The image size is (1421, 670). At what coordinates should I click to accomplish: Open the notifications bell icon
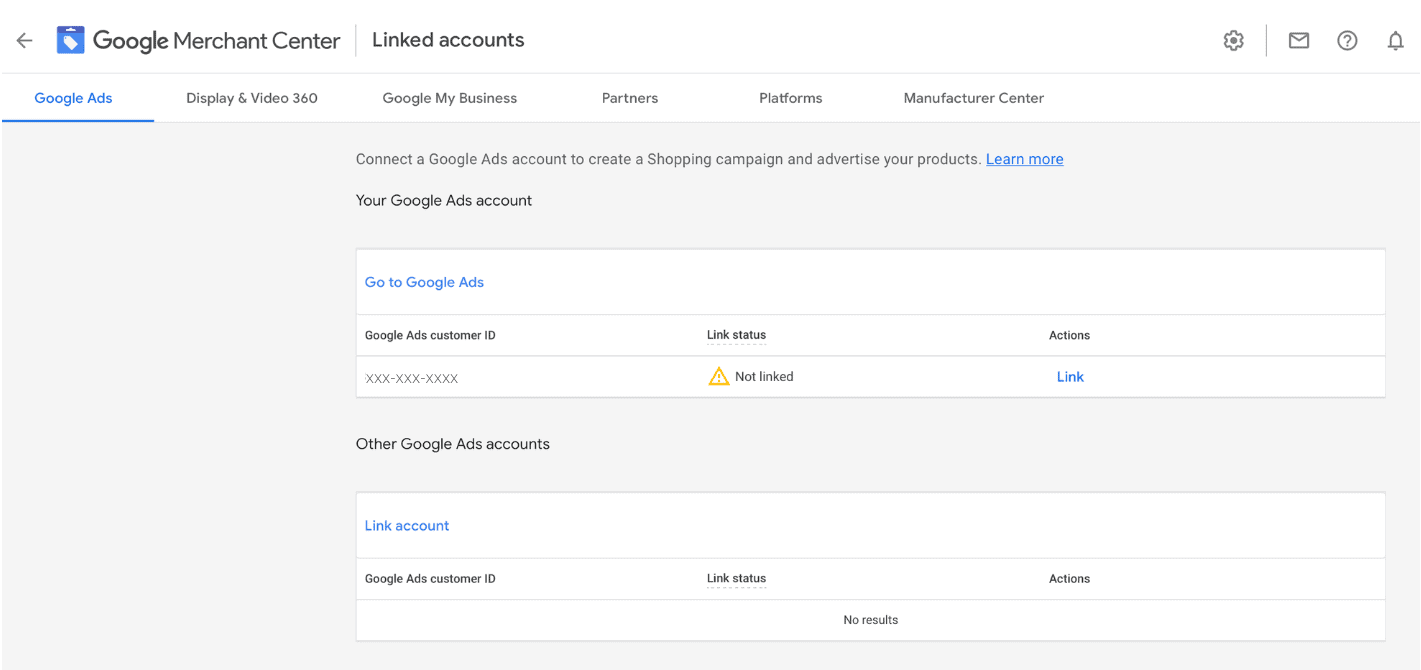pos(1395,40)
